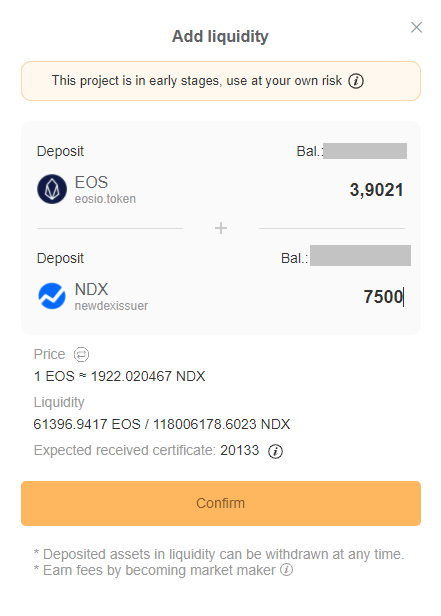Show info about expected received certificate
The width and height of the screenshot is (441, 616).
275,451
